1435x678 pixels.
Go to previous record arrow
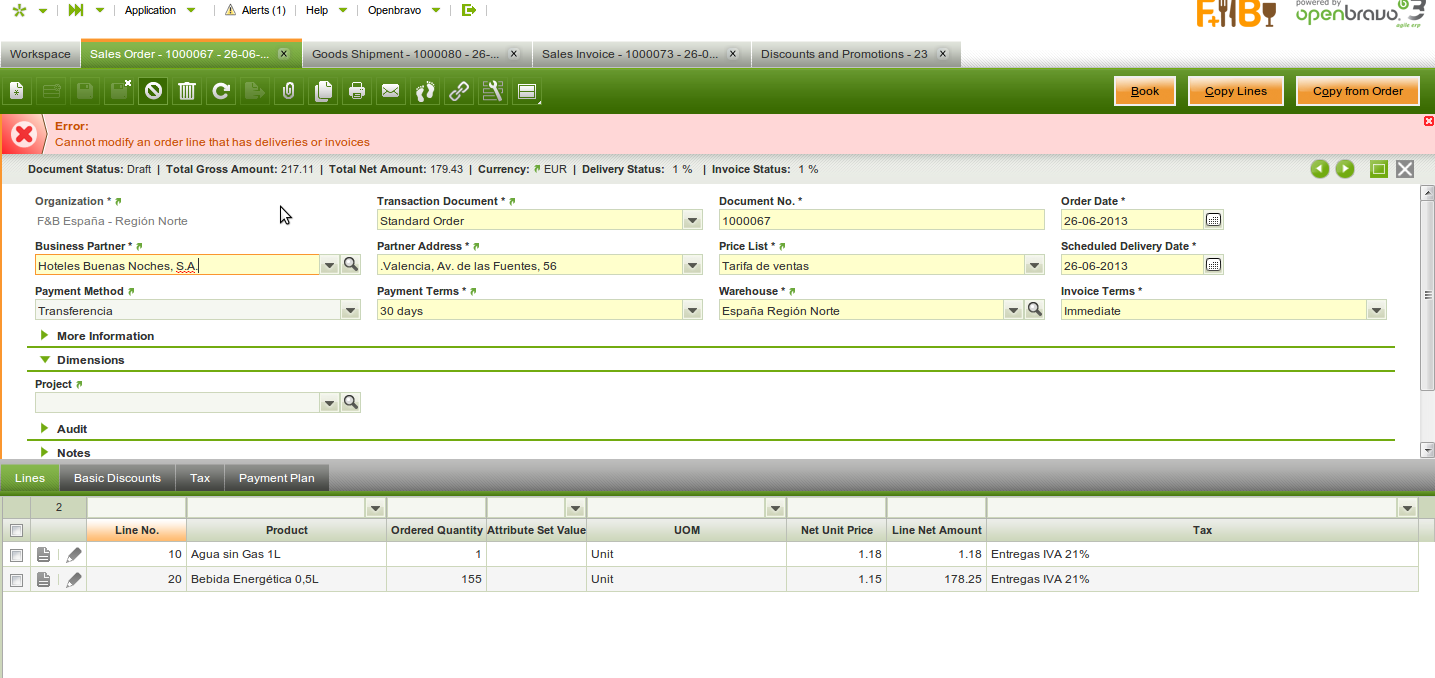click(1320, 169)
